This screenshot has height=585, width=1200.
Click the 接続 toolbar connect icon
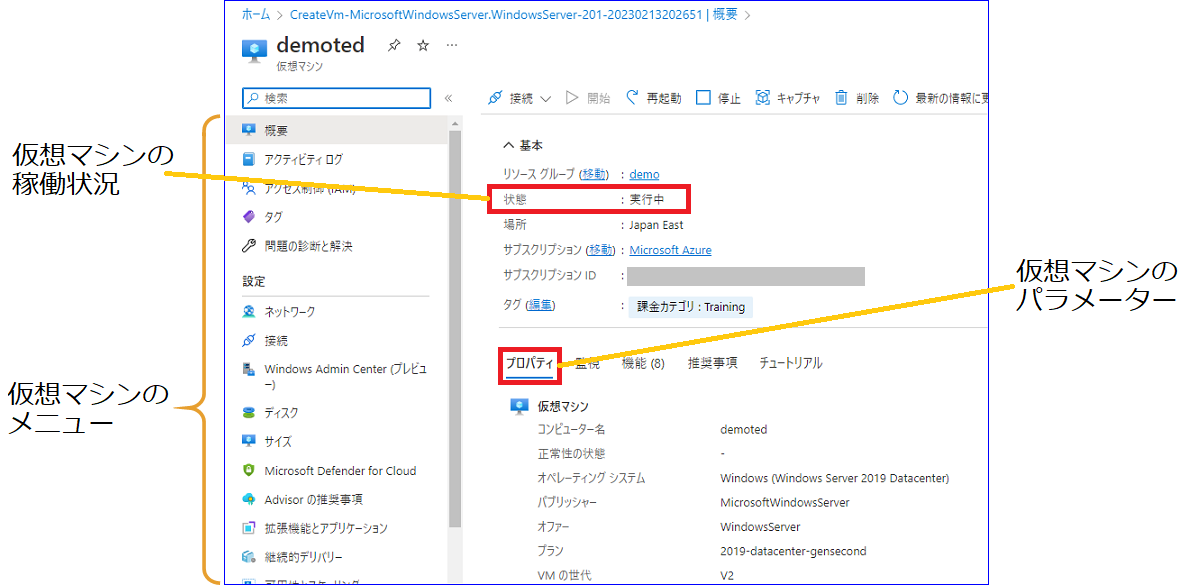tap(494, 98)
